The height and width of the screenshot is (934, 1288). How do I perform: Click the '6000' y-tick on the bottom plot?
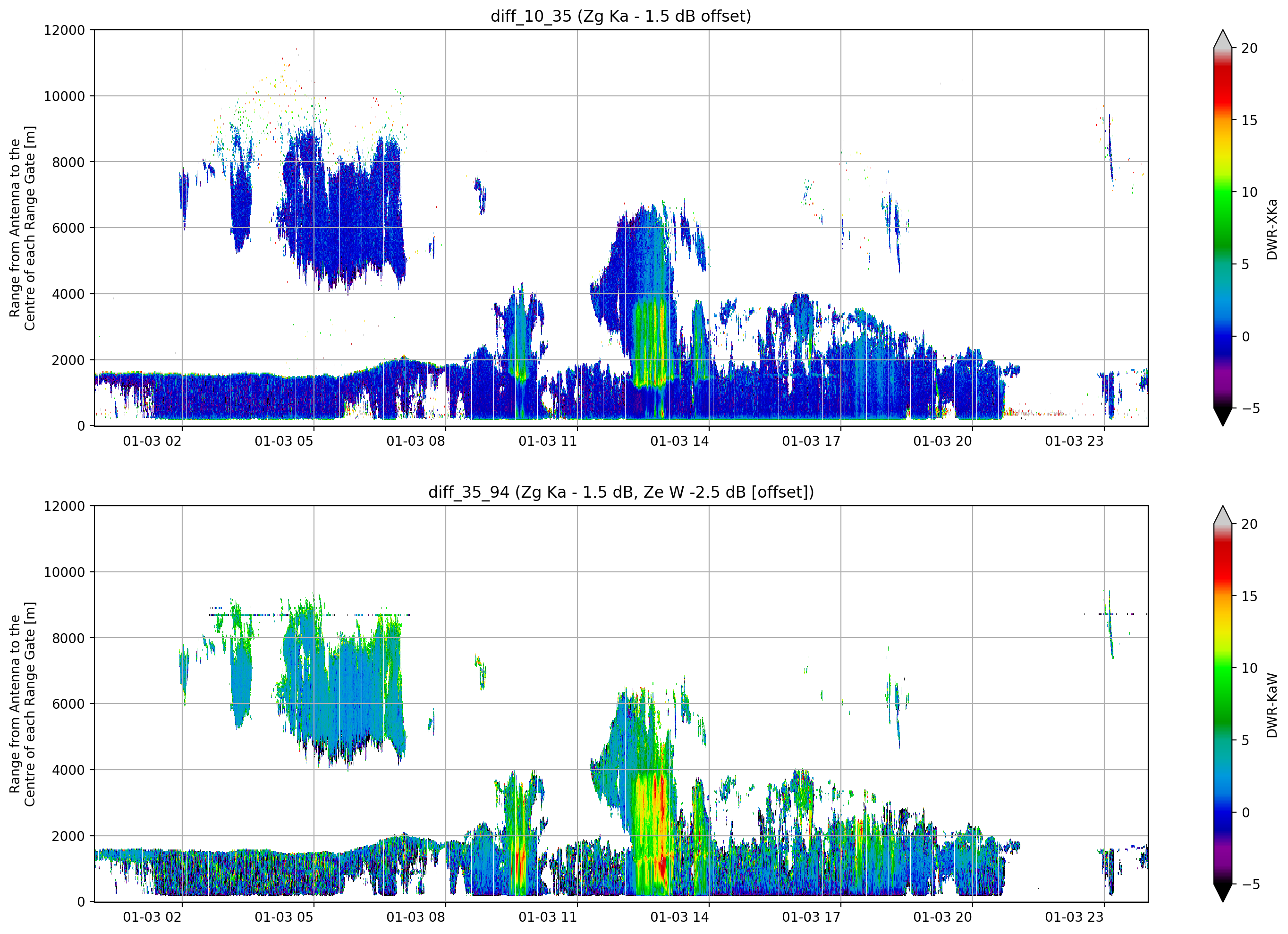pyautogui.click(x=68, y=704)
